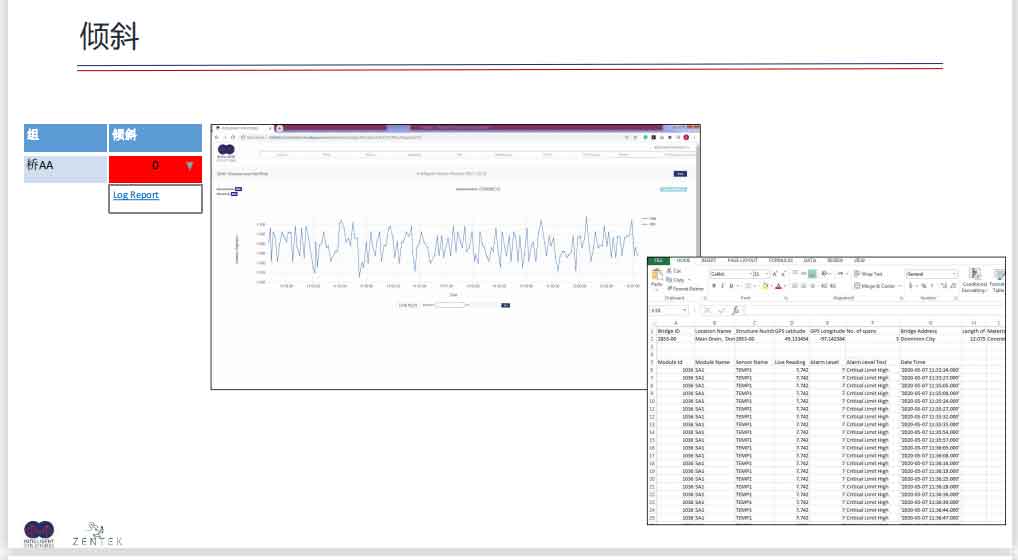Click the cyan button above the chart
Image resolution: width=1018 pixels, height=560 pixels.
pyautogui.click(x=673, y=189)
